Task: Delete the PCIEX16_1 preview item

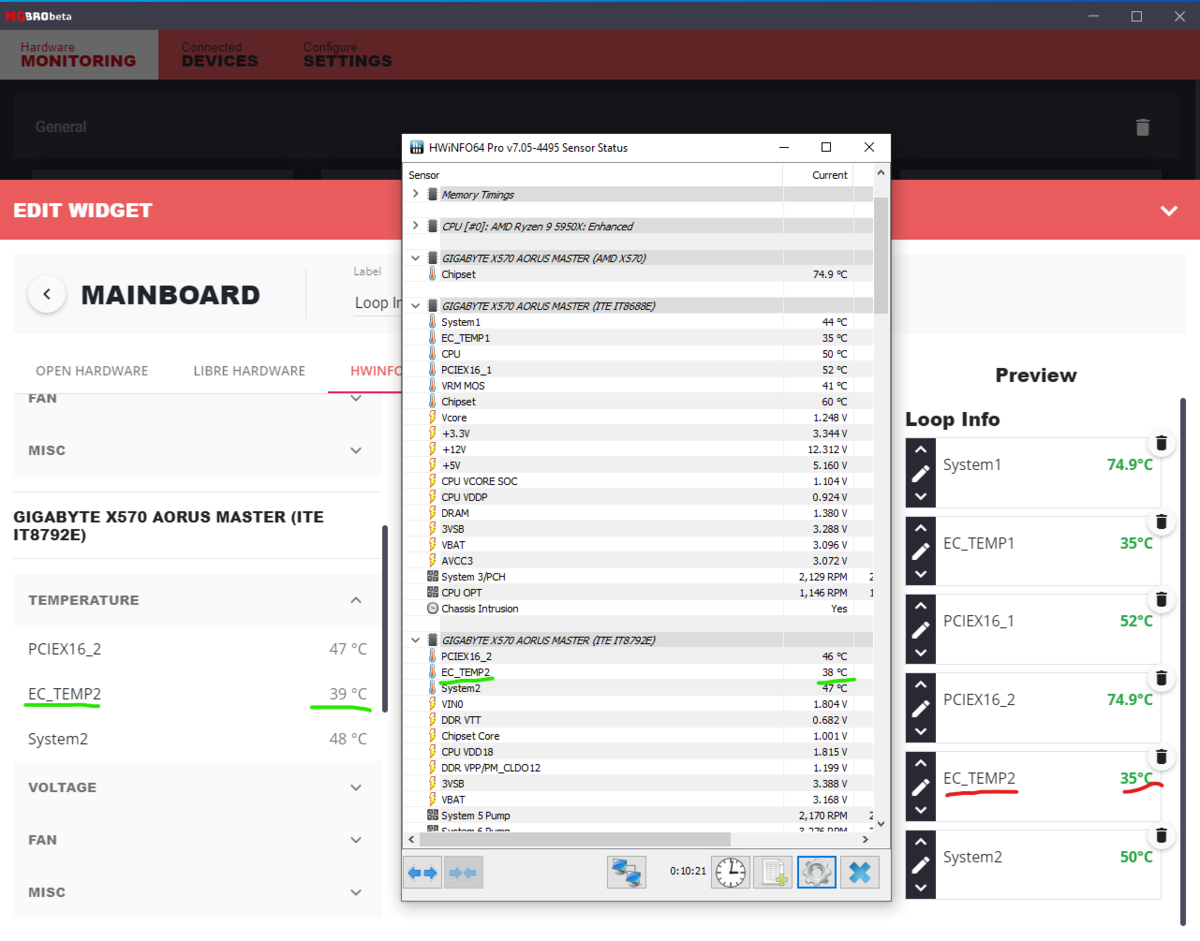Action: point(1161,599)
